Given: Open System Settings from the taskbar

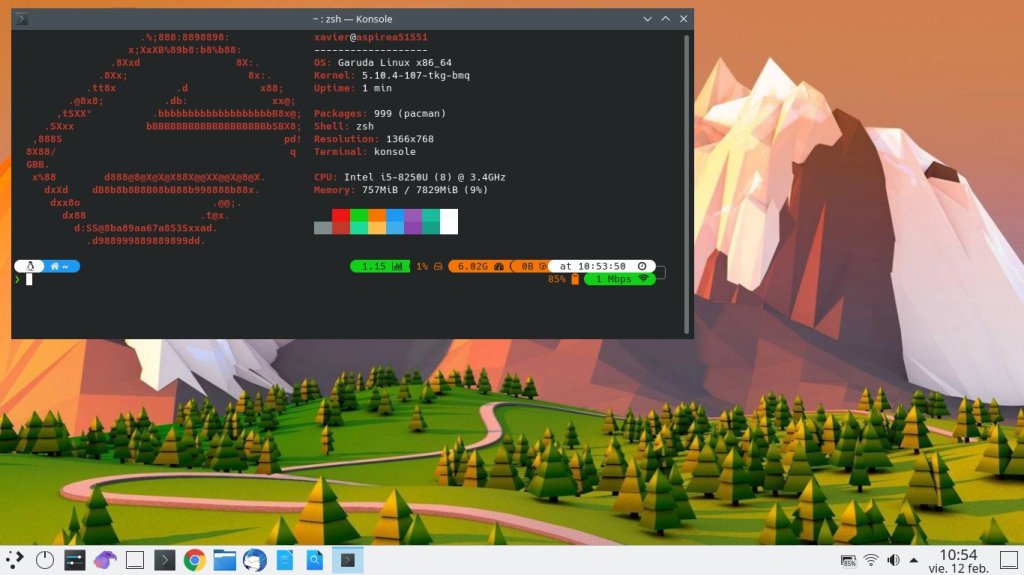Looking at the screenshot, I should click(75, 560).
